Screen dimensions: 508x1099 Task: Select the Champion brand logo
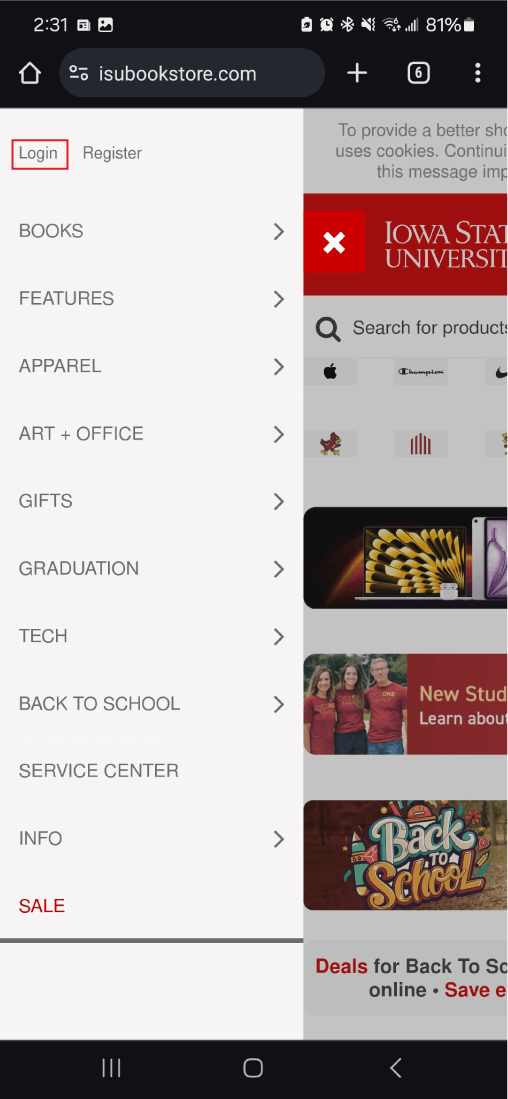(x=420, y=372)
